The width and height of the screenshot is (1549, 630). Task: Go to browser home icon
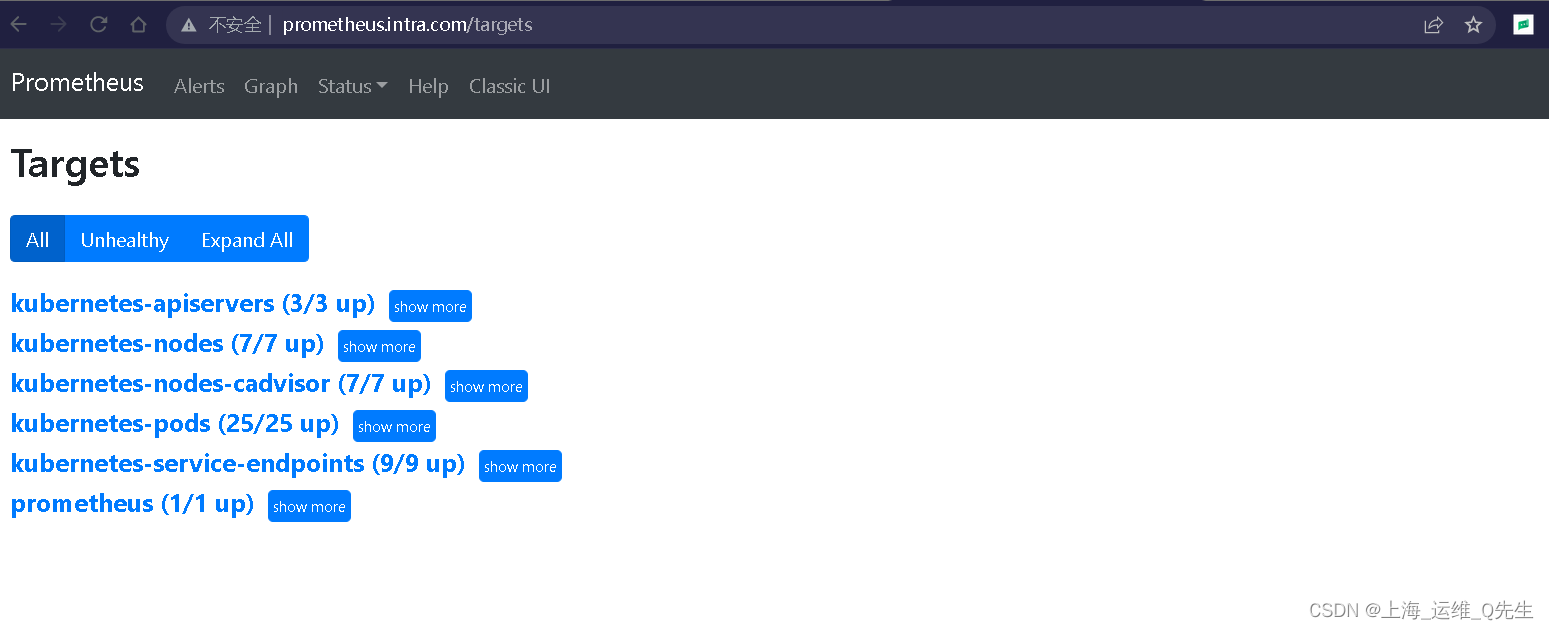138,25
